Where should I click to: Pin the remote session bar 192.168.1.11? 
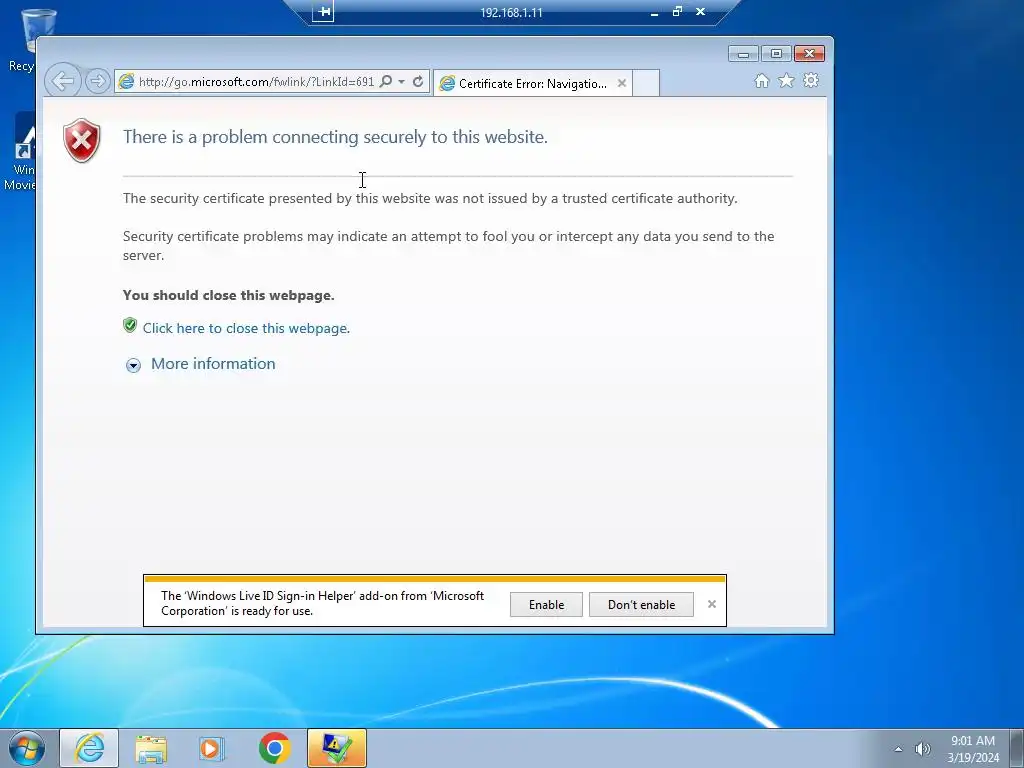pos(323,12)
